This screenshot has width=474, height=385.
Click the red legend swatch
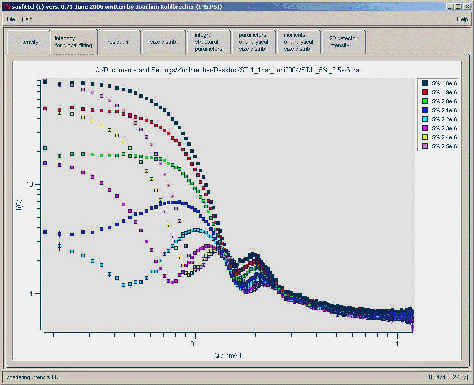tap(425, 92)
